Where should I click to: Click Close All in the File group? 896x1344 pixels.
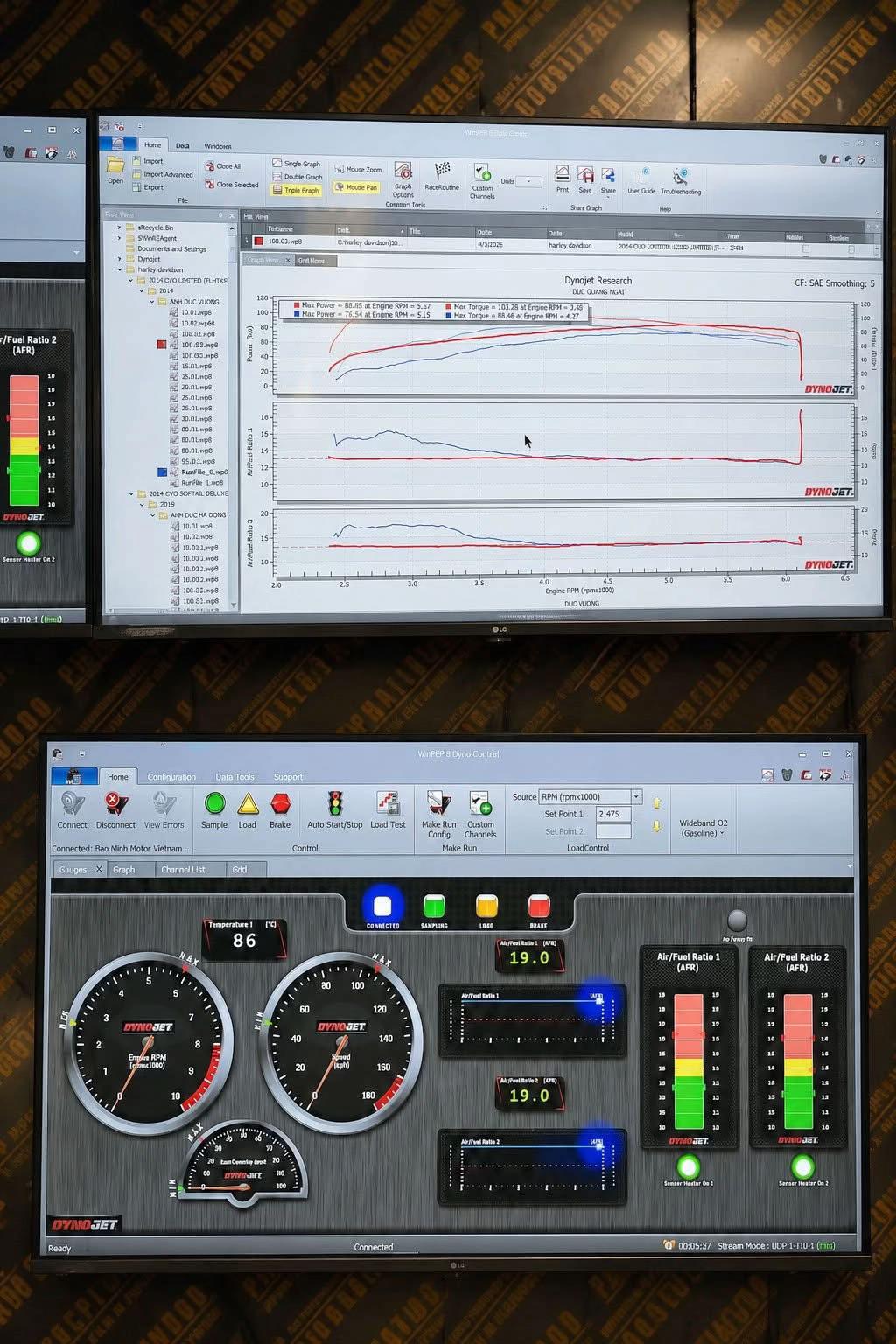point(223,166)
